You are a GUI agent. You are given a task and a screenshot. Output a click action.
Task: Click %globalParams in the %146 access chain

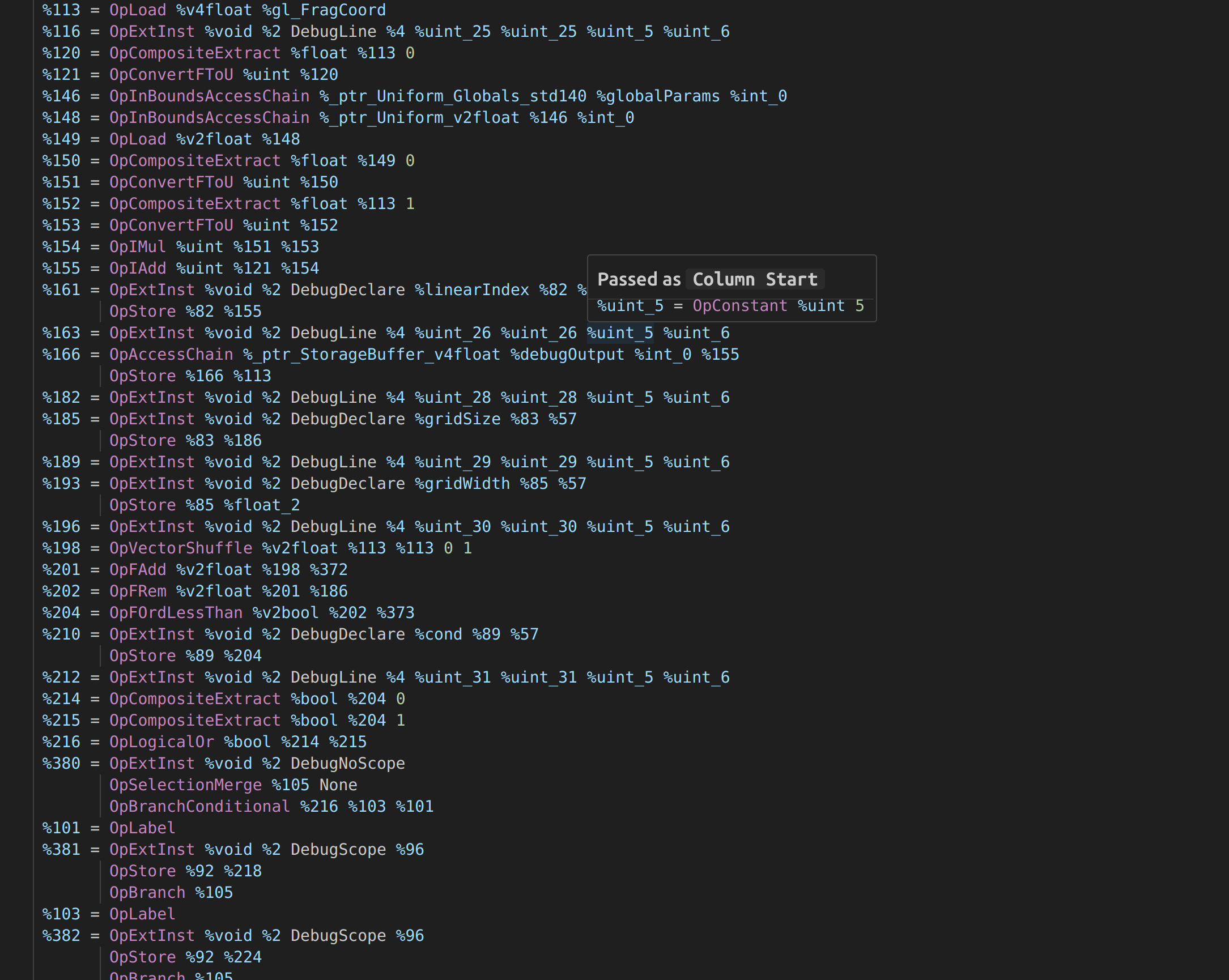pos(658,96)
